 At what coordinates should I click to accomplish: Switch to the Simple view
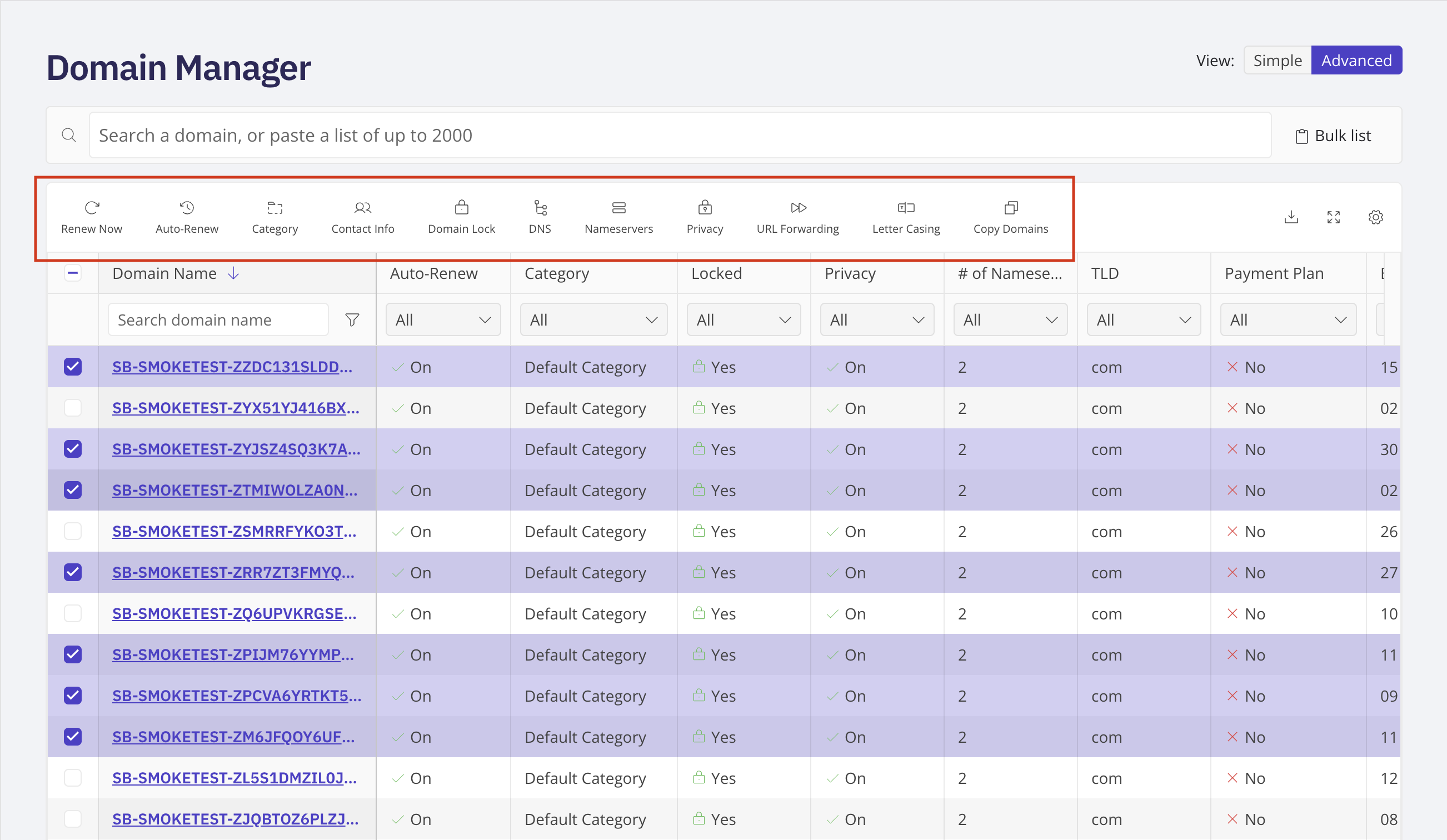tap(1278, 61)
